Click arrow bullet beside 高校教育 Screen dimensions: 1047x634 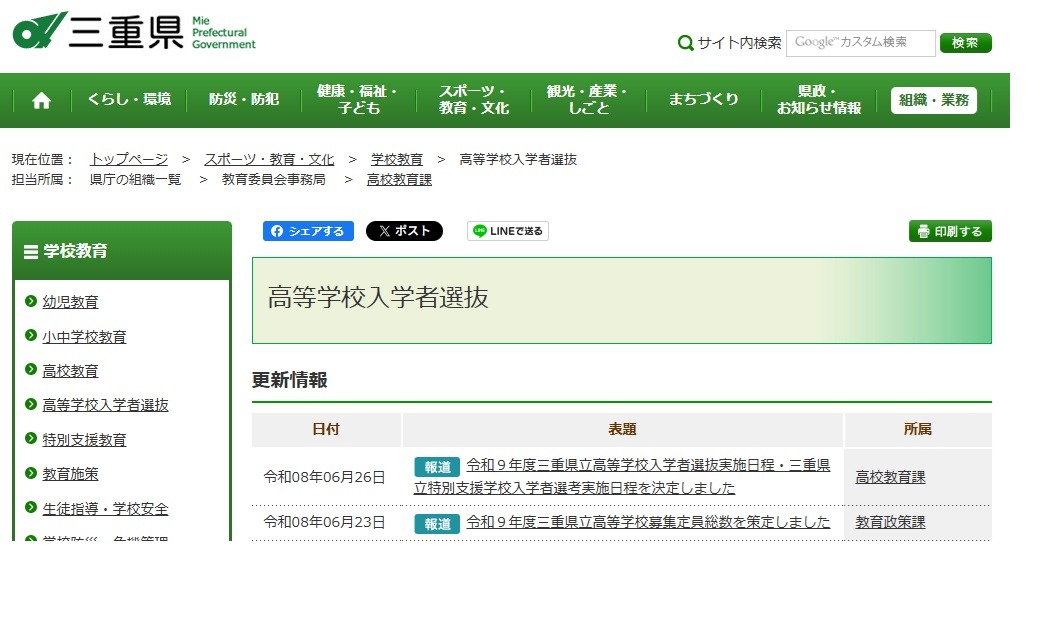click(30, 369)
